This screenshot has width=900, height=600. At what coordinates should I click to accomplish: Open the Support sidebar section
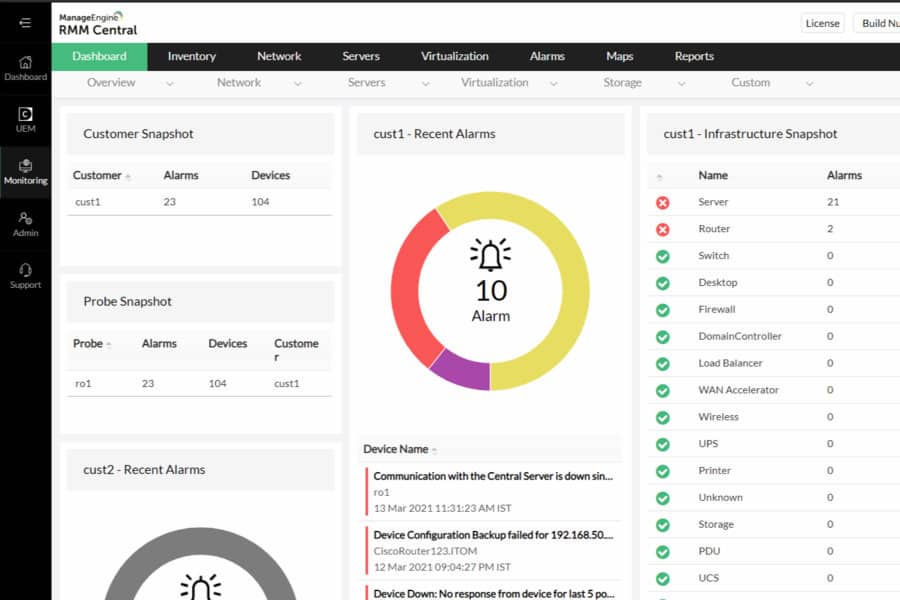(x=25, y=276)
